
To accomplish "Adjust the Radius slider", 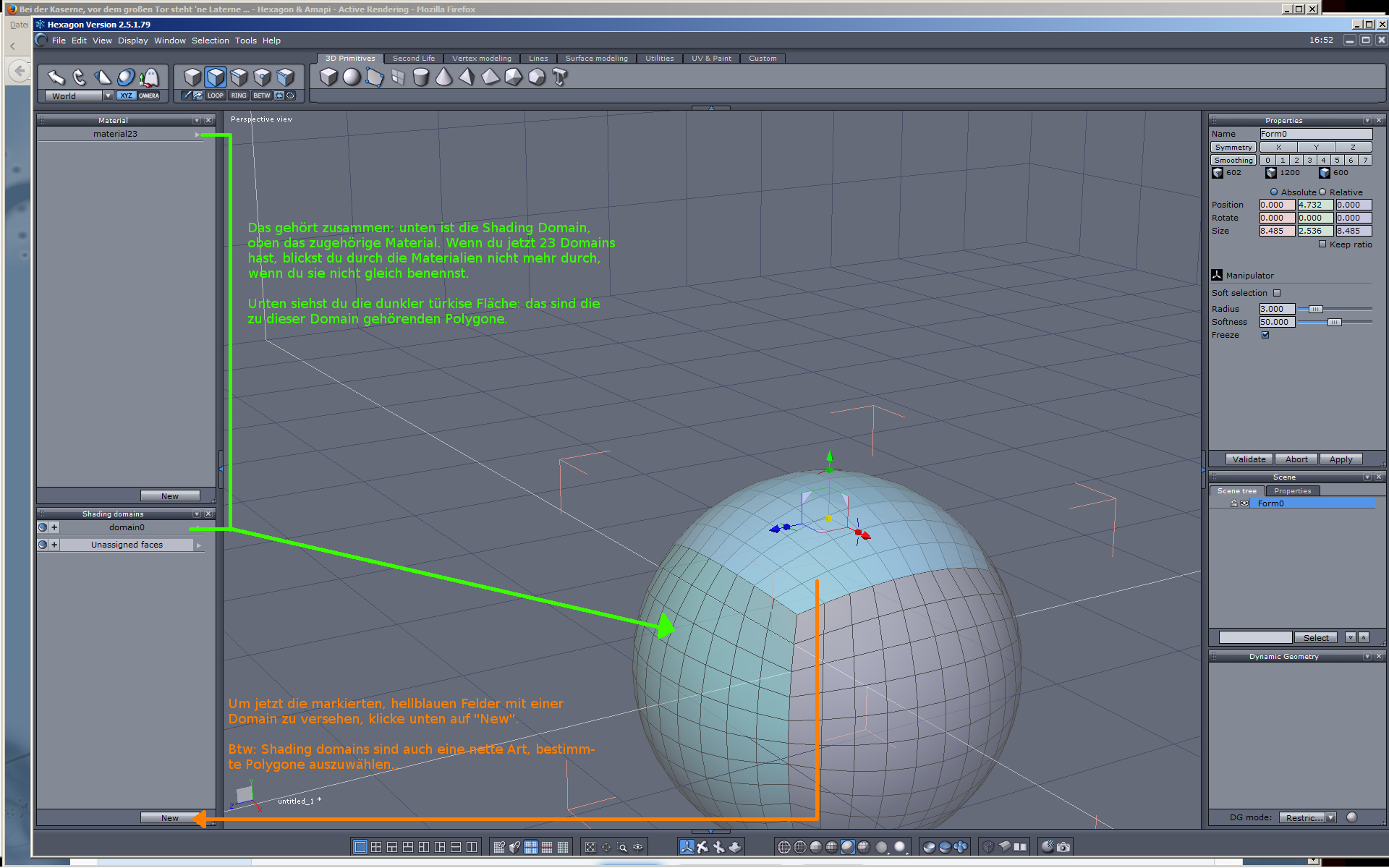I will [x=1315, y=309].
